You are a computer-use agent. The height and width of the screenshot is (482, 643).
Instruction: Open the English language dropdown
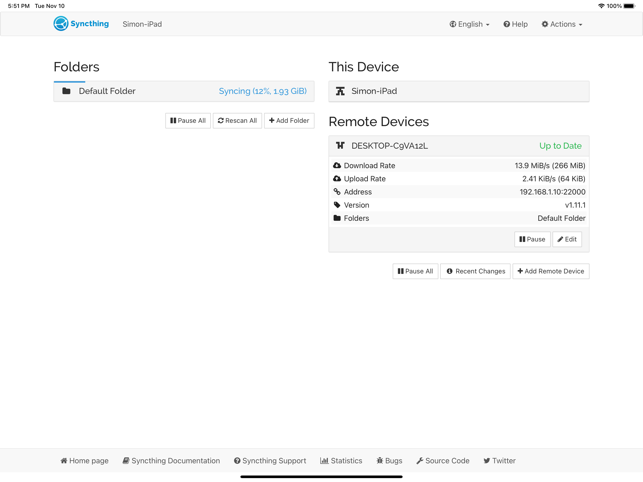469,24
